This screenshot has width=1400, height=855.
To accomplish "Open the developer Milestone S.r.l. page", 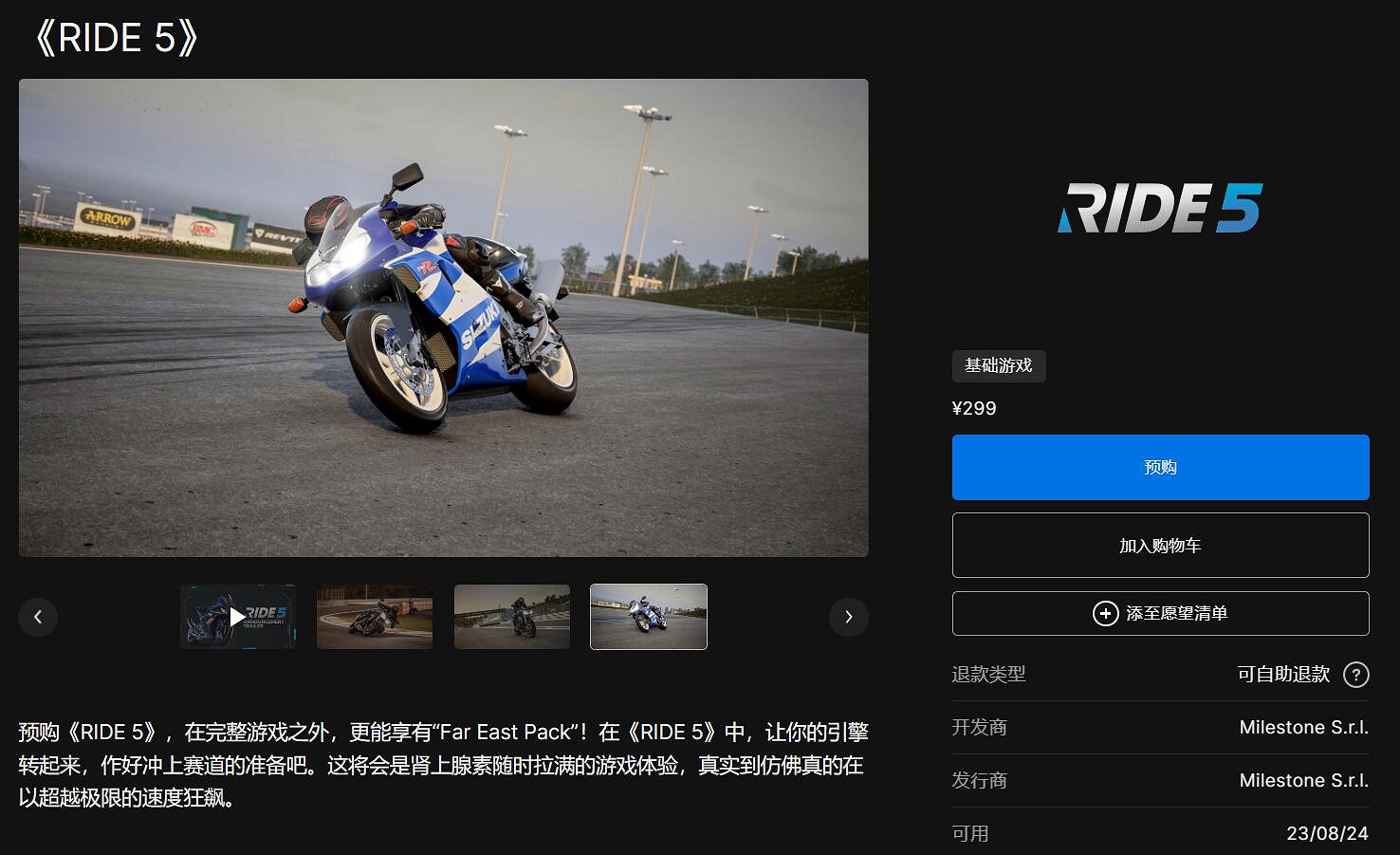I will point(1304,727).
